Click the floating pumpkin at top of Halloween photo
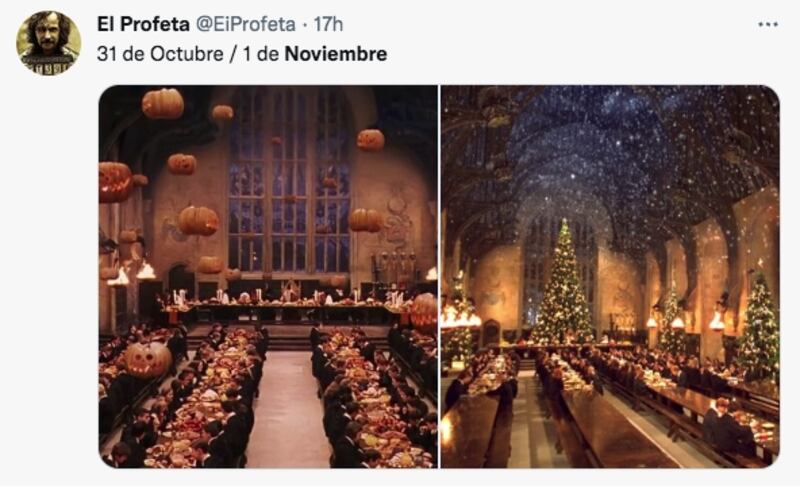Screen dimensions: 800x486 click(x=163, y=103)
